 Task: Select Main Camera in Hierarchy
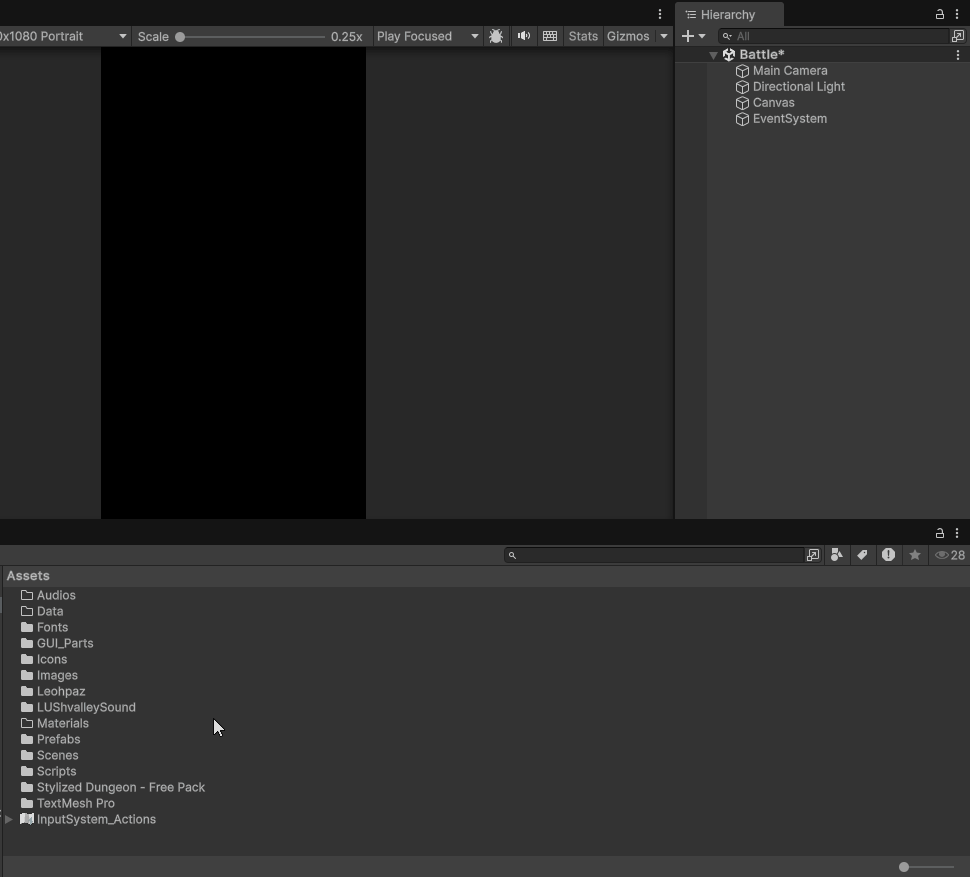pyautogui.click(x=789, y=71)
